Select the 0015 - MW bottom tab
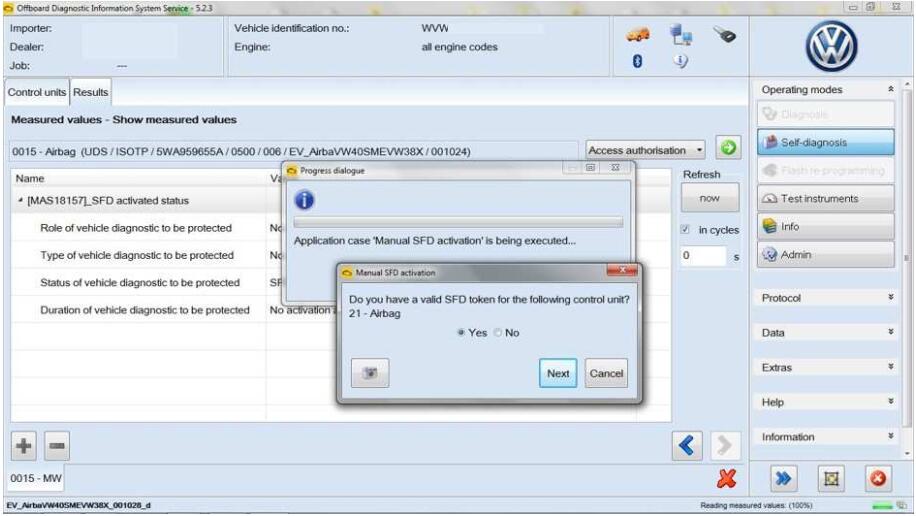Image resolution: width=916 pixels, height=516 pixels. [36, 478]
